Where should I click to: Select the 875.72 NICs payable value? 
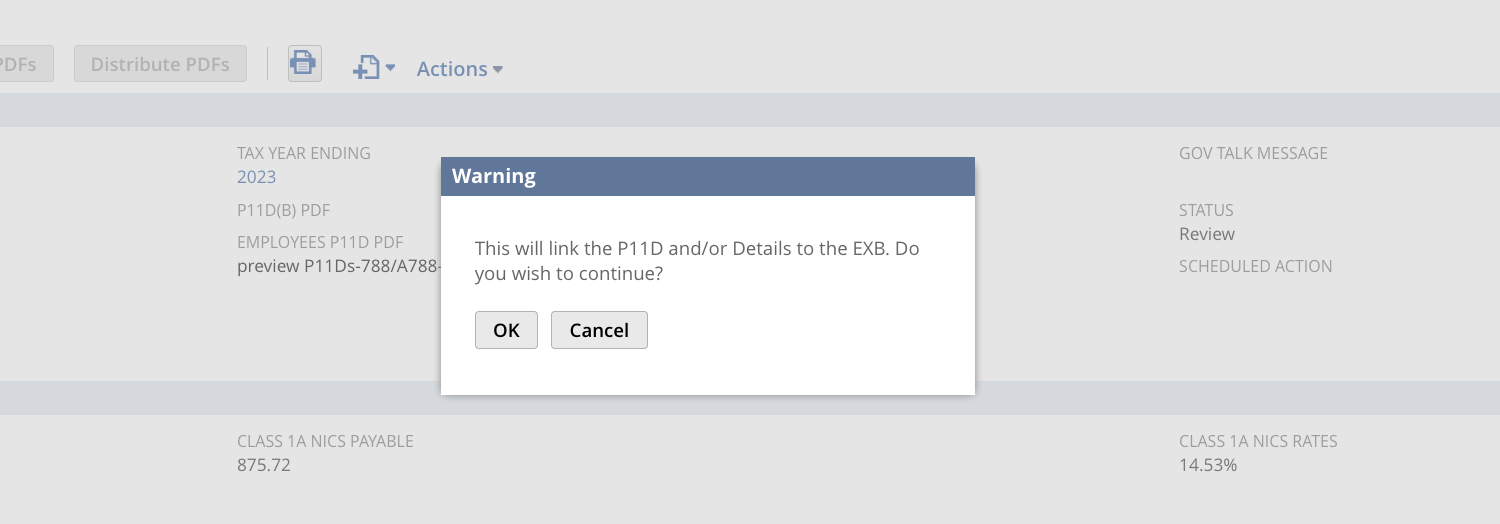click(264, 465)
